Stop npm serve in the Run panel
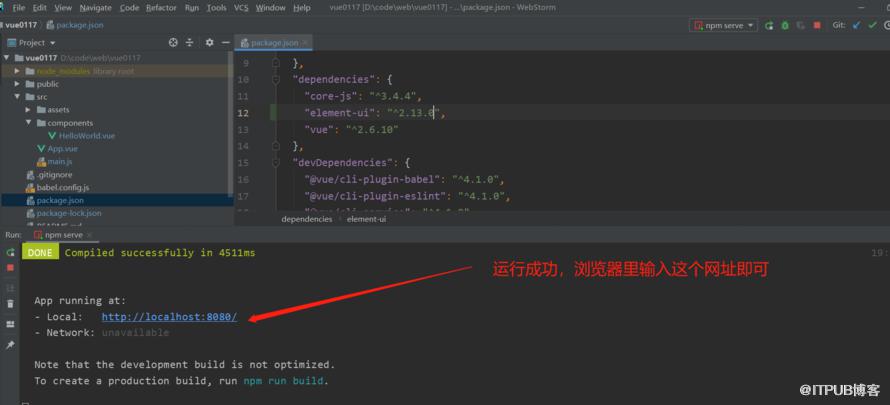Viewport: 890px width, 405px height. coord(10,267)
